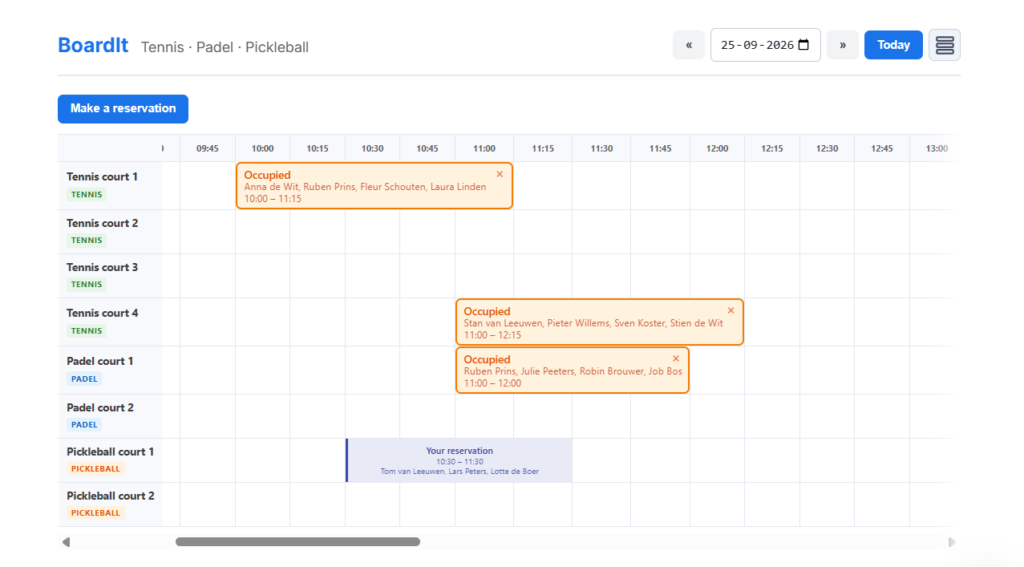Viewport: 1024px width, 567px height.
Task: Click the text 10:00 – 11:15
Action: [x=273, y=199]
